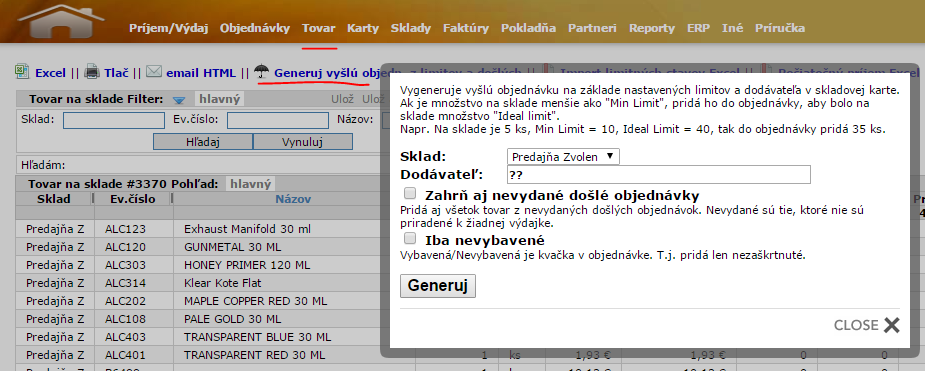Click the Ev.číslo column header
The image size is (925, 371).
[133, 199]
